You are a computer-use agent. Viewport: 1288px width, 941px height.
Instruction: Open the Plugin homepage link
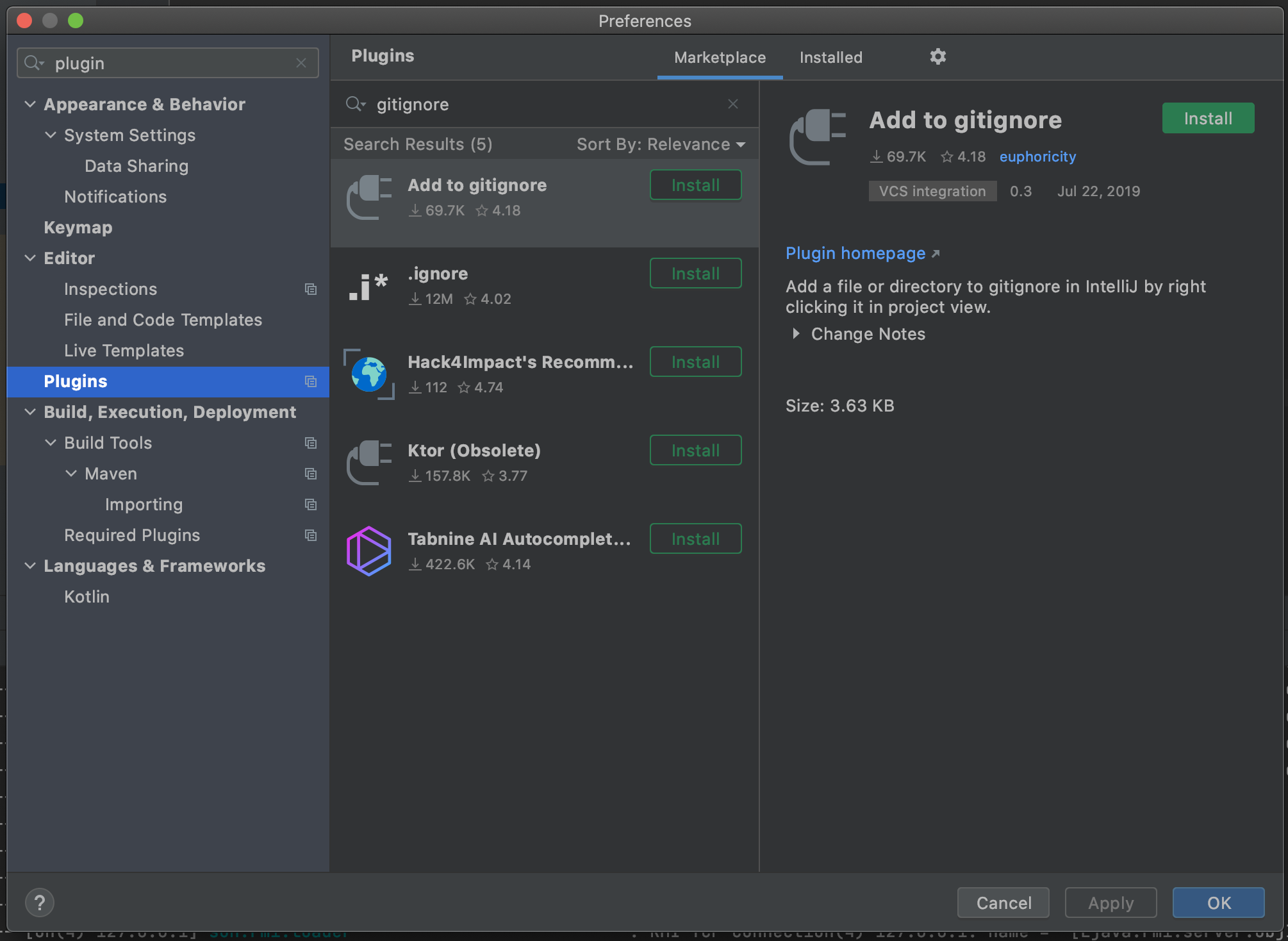click(x=855, y=253)
